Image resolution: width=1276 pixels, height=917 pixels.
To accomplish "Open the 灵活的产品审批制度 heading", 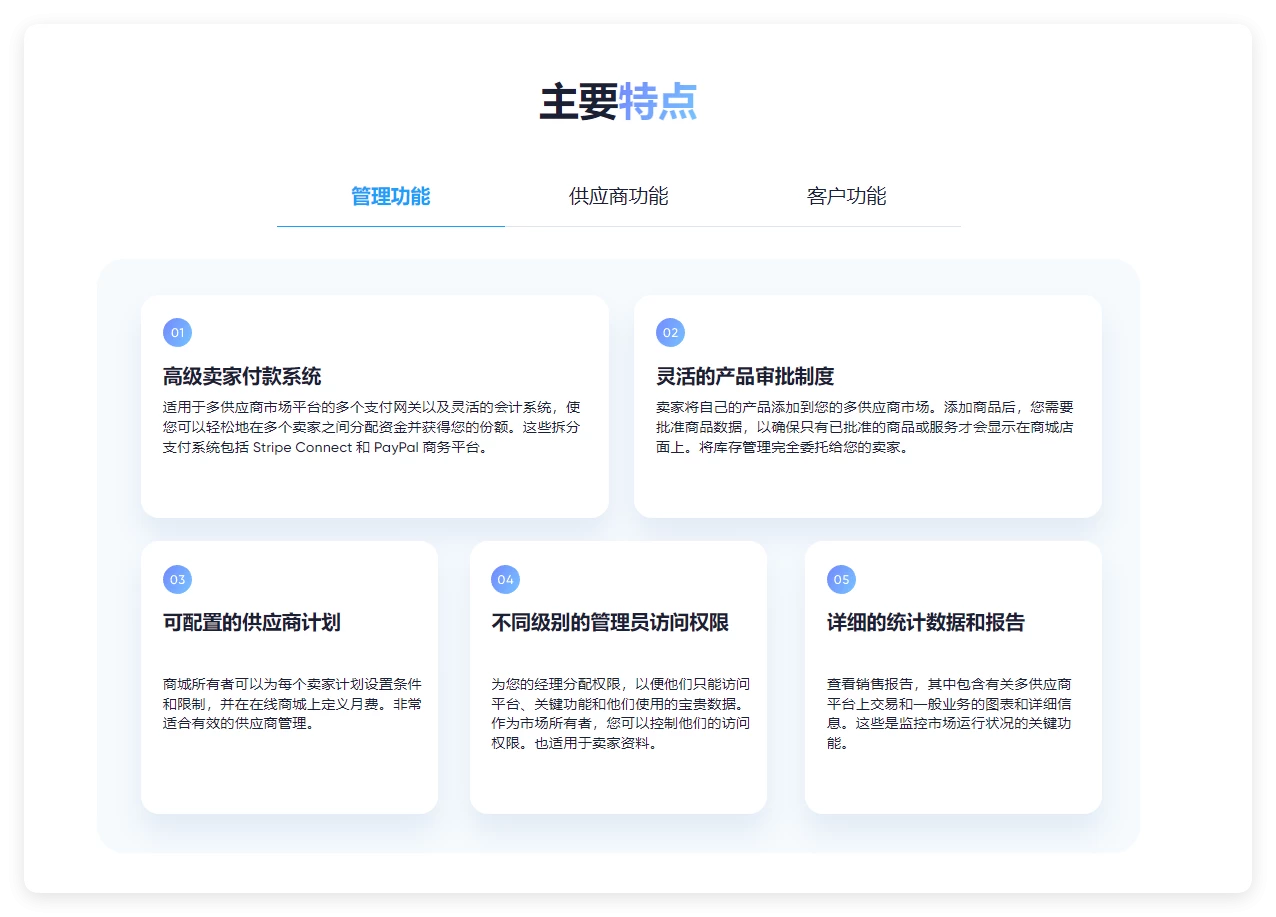I will tap(744, 377).
